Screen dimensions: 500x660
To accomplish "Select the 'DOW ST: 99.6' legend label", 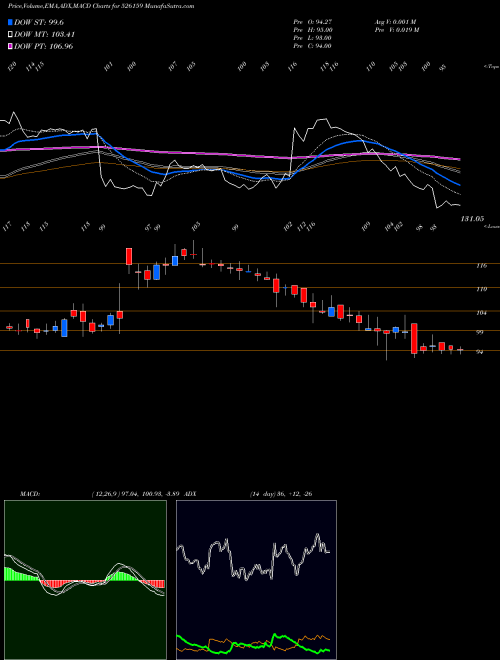I will pos(39,22).
